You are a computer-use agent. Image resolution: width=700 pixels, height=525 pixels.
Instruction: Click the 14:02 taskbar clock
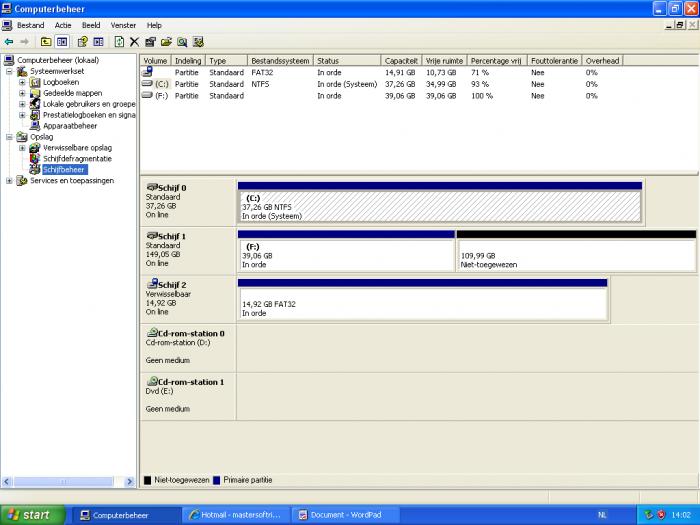click(681, 515)
